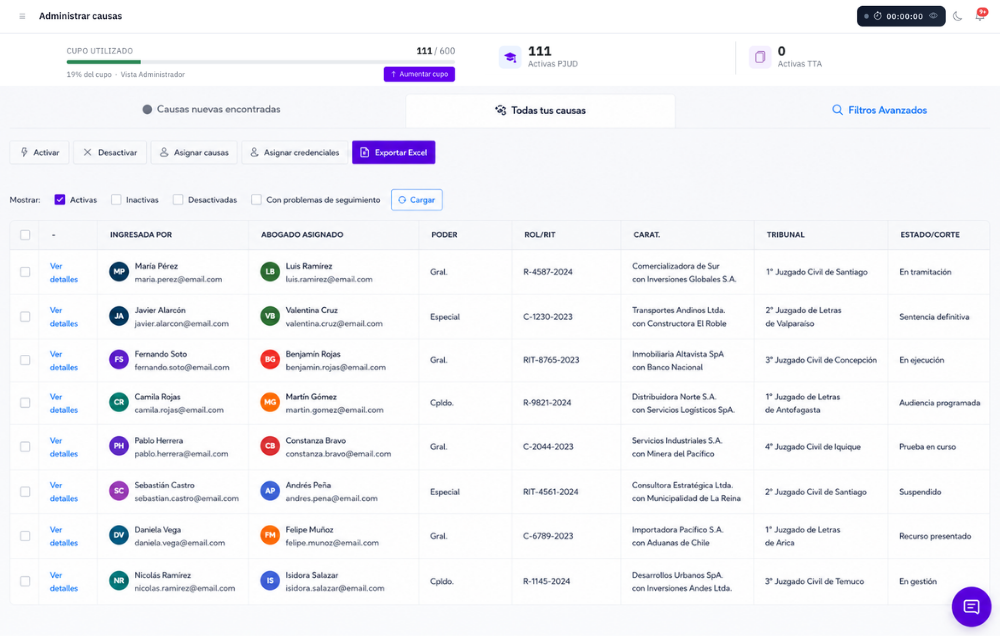Viewport: 1000px width, 636px height.
Task: Select Todas tus causas tab
Action: 540,110
